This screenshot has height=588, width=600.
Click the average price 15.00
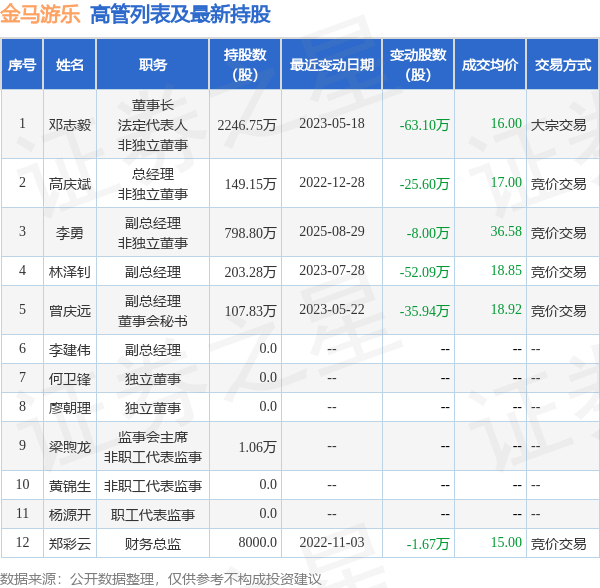[506, 542]
